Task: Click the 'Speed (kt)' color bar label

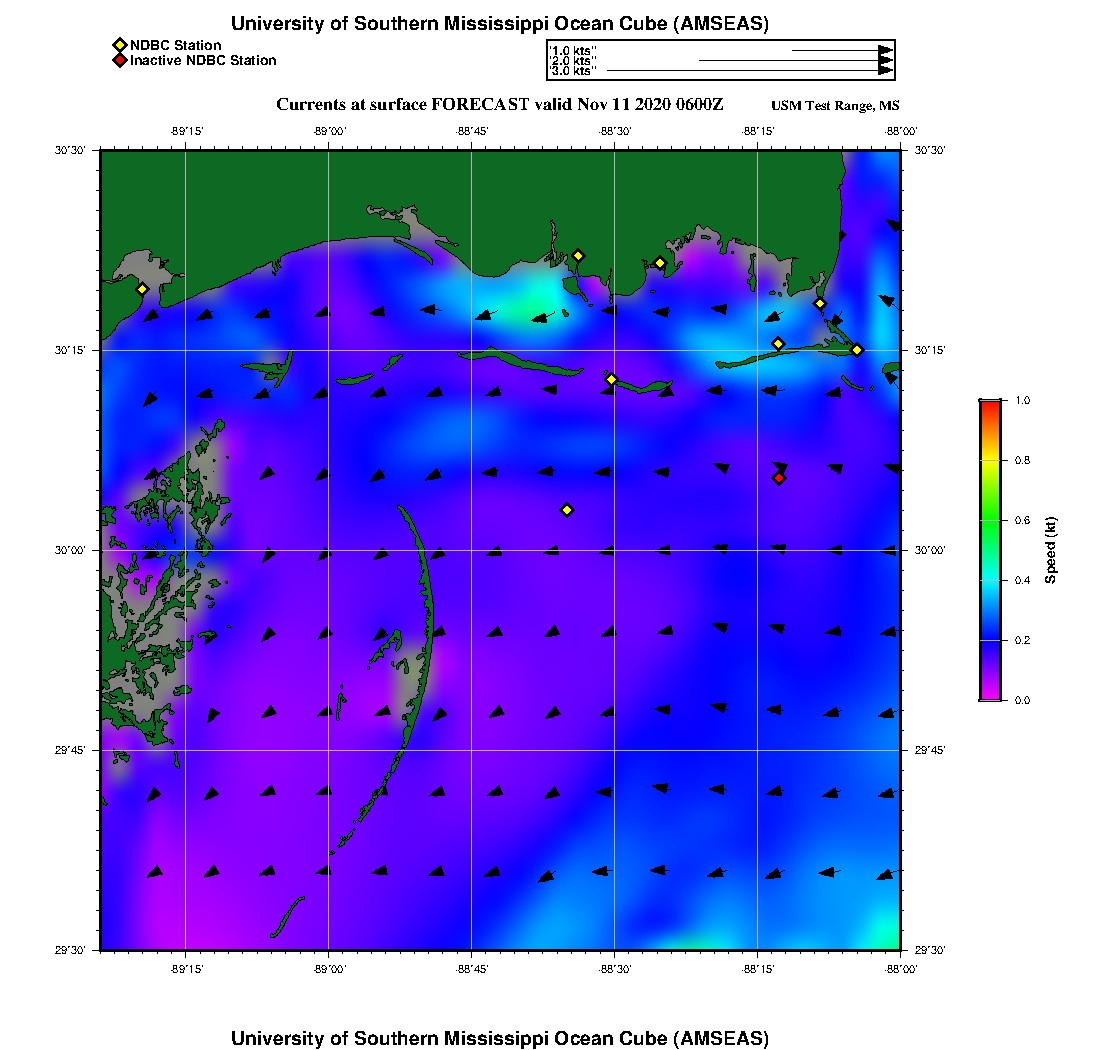Action: [x=1050, y=551]
